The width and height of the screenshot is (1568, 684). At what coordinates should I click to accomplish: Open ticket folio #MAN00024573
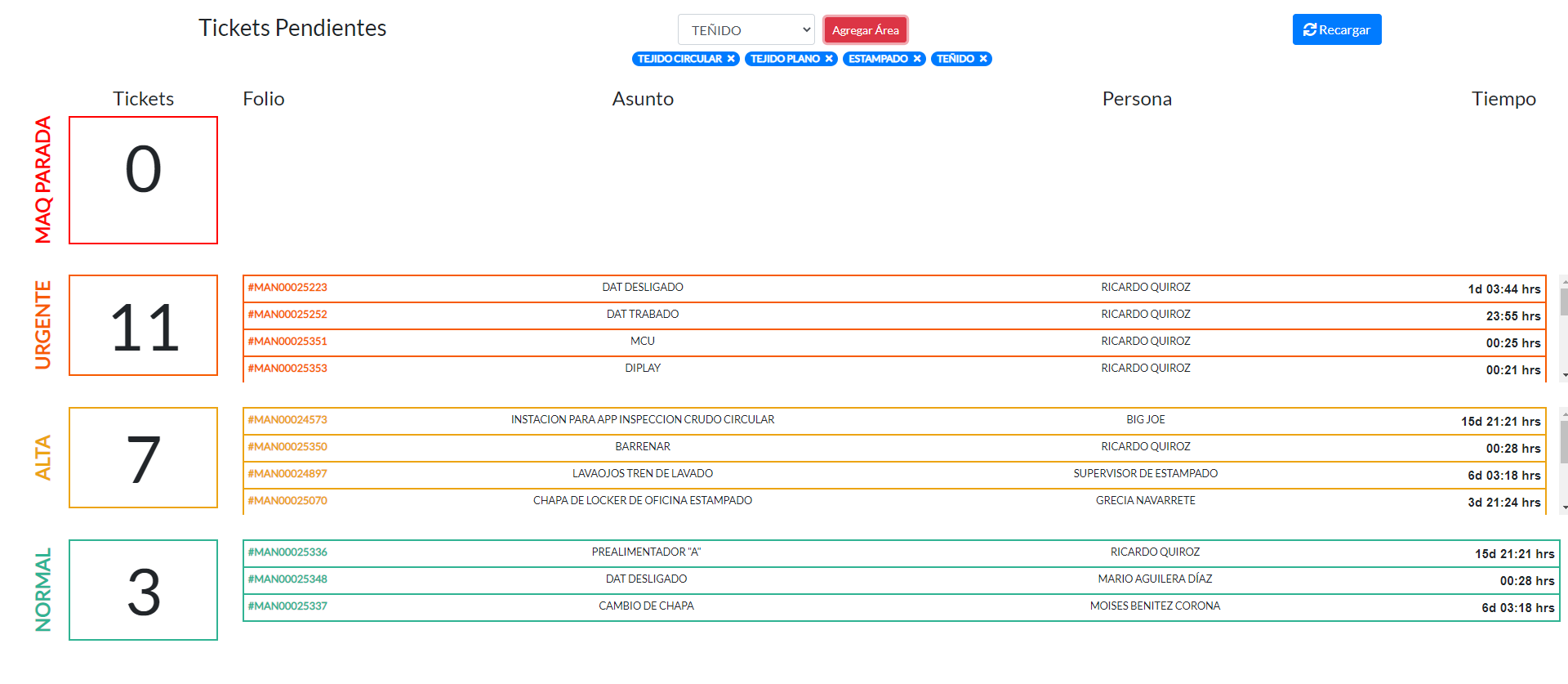pos(287,420)
